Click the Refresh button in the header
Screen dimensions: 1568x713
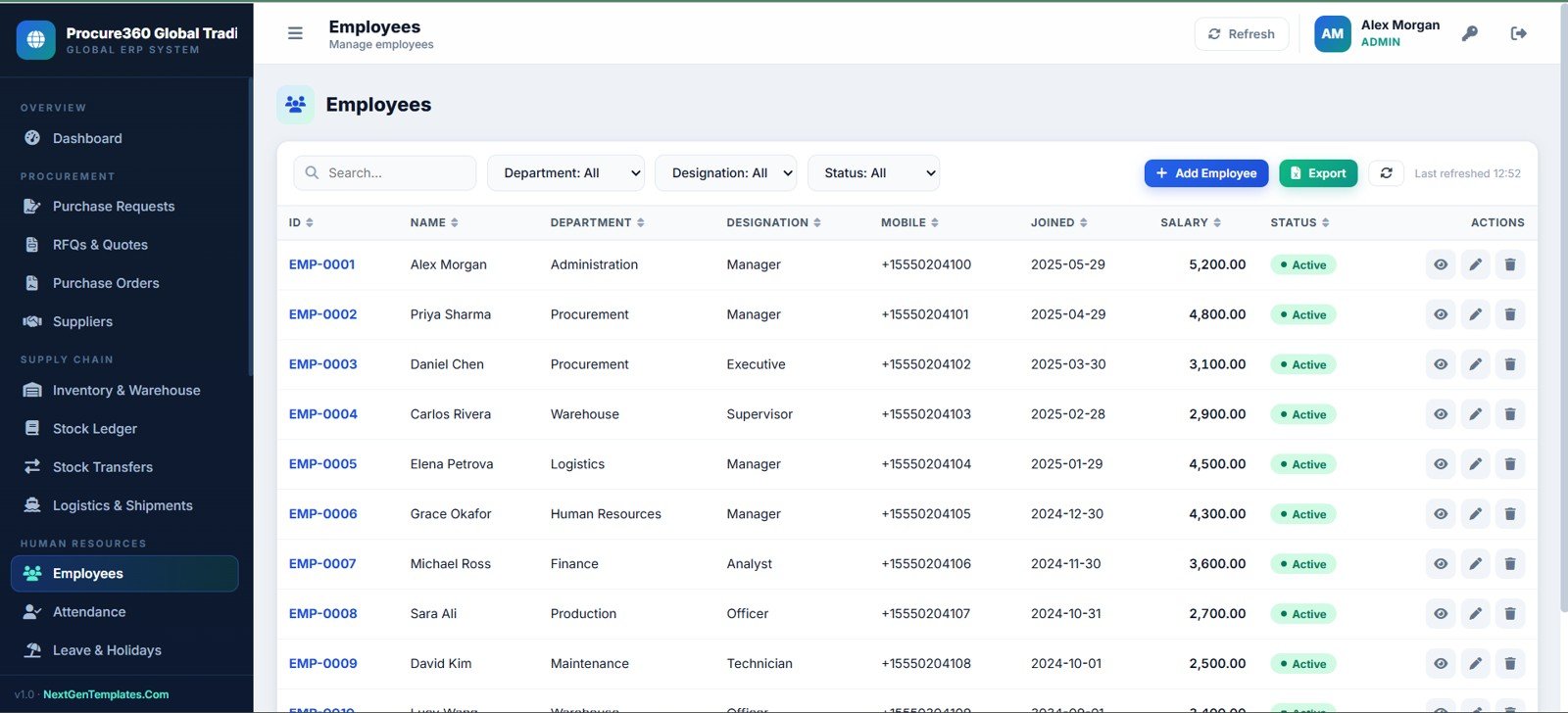[x=1242, y=33]
